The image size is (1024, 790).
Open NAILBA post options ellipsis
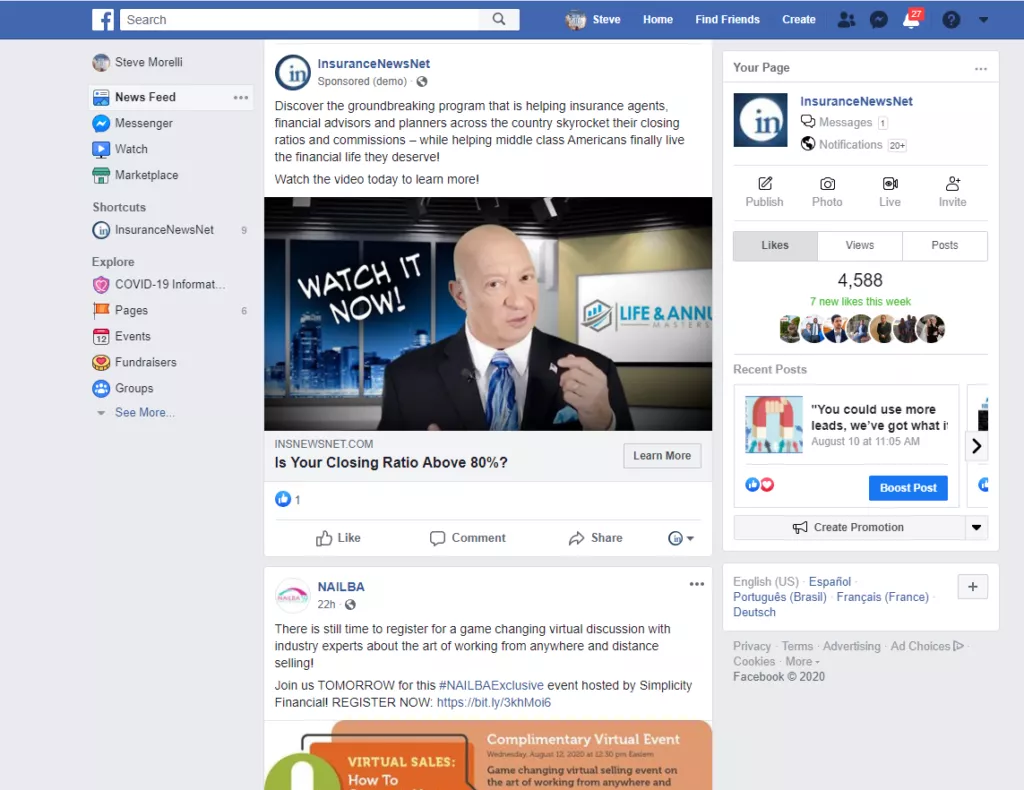[697, 584]
